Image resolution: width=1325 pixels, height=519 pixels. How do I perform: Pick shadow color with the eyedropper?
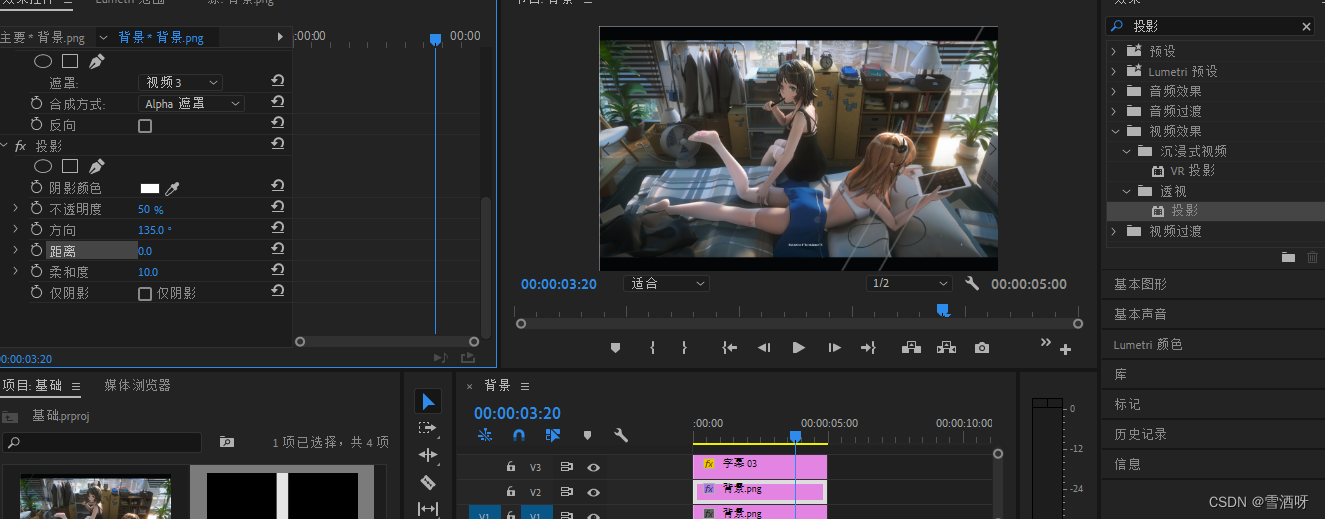point(172,188)
